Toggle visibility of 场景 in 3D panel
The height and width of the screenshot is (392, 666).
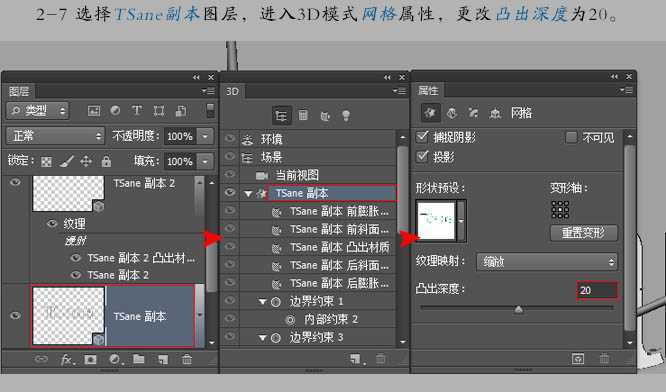230,157
